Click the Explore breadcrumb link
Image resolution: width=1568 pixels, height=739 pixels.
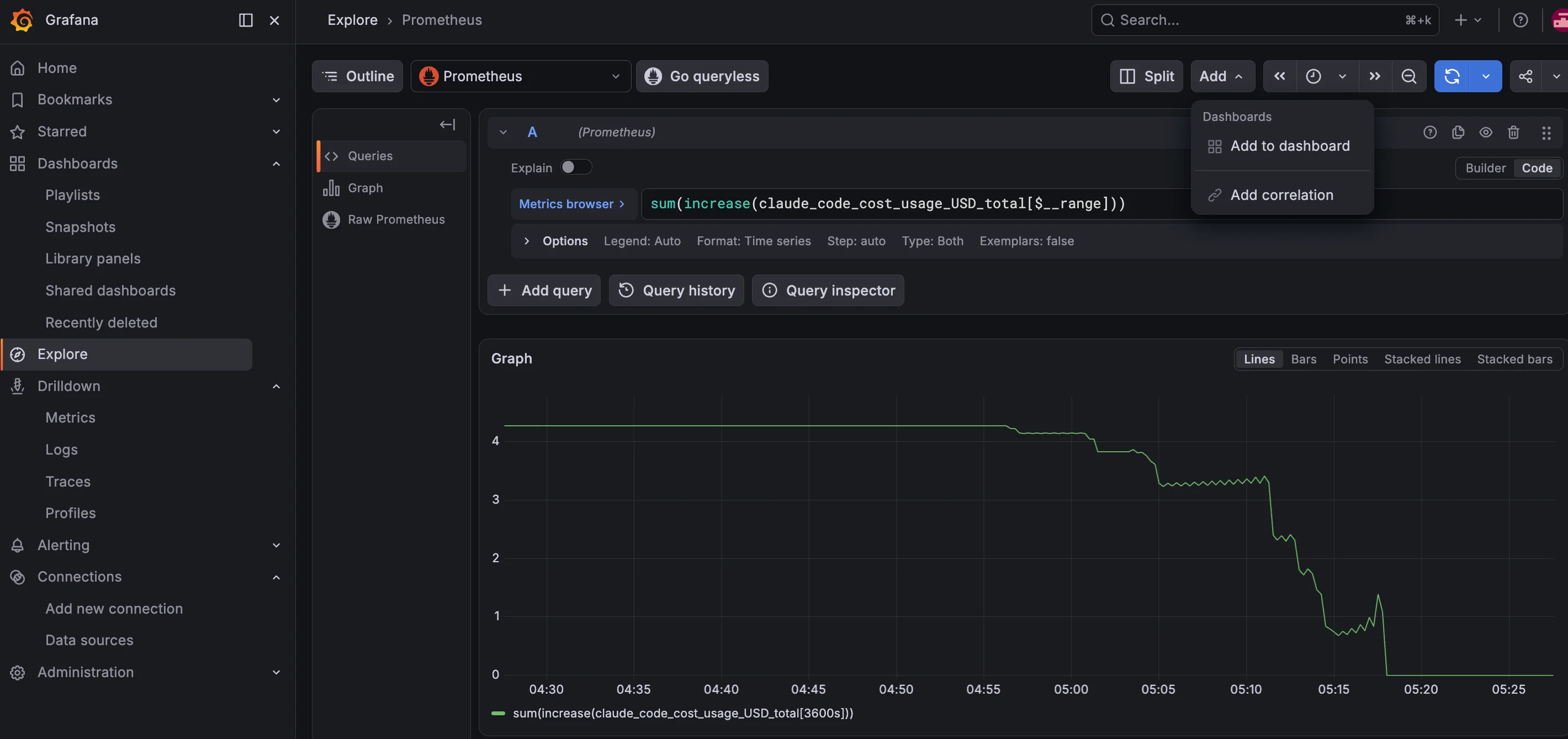(x=352, y=20)
